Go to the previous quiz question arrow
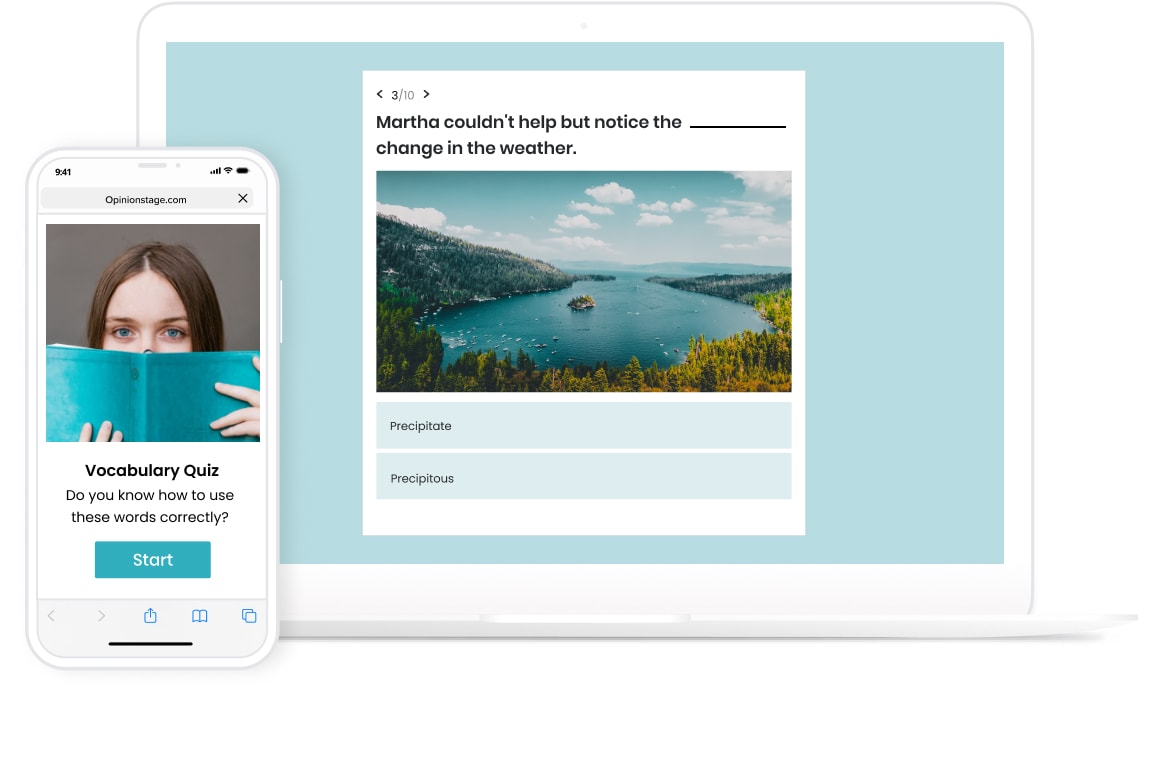 click(380, 94)
